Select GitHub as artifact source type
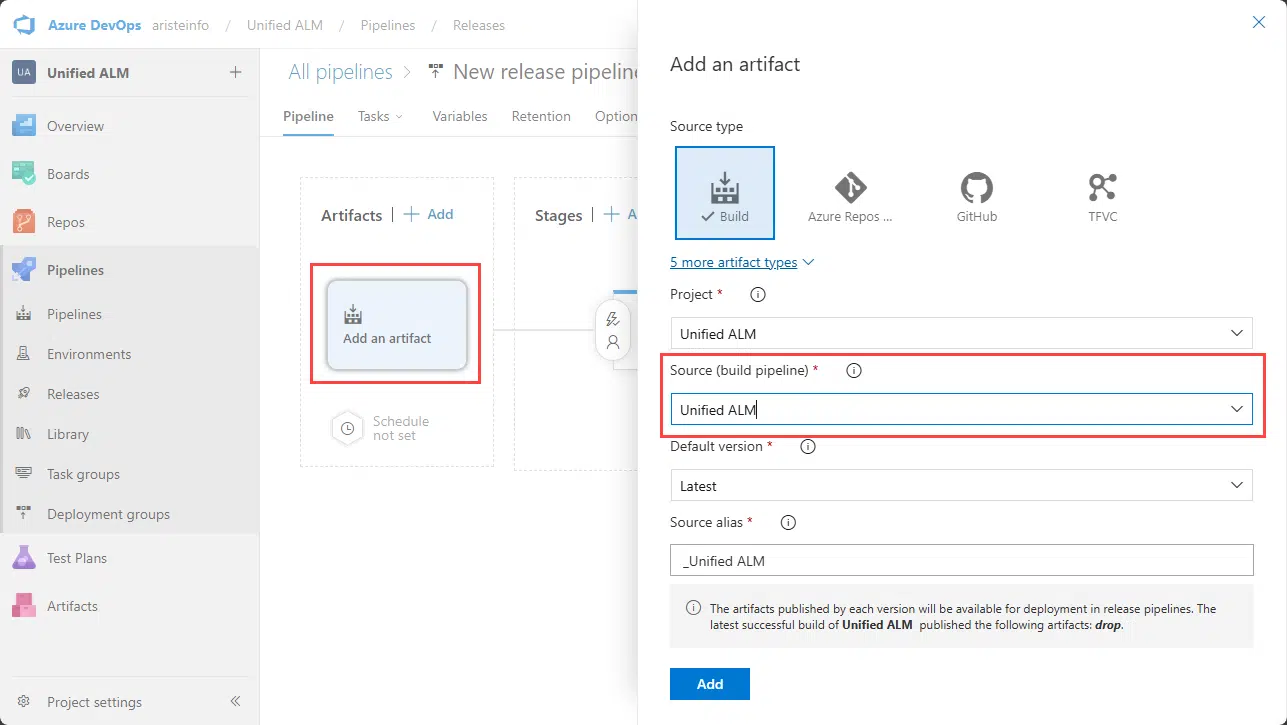Viewport: 1287px width, 725px height. [976, 193]
